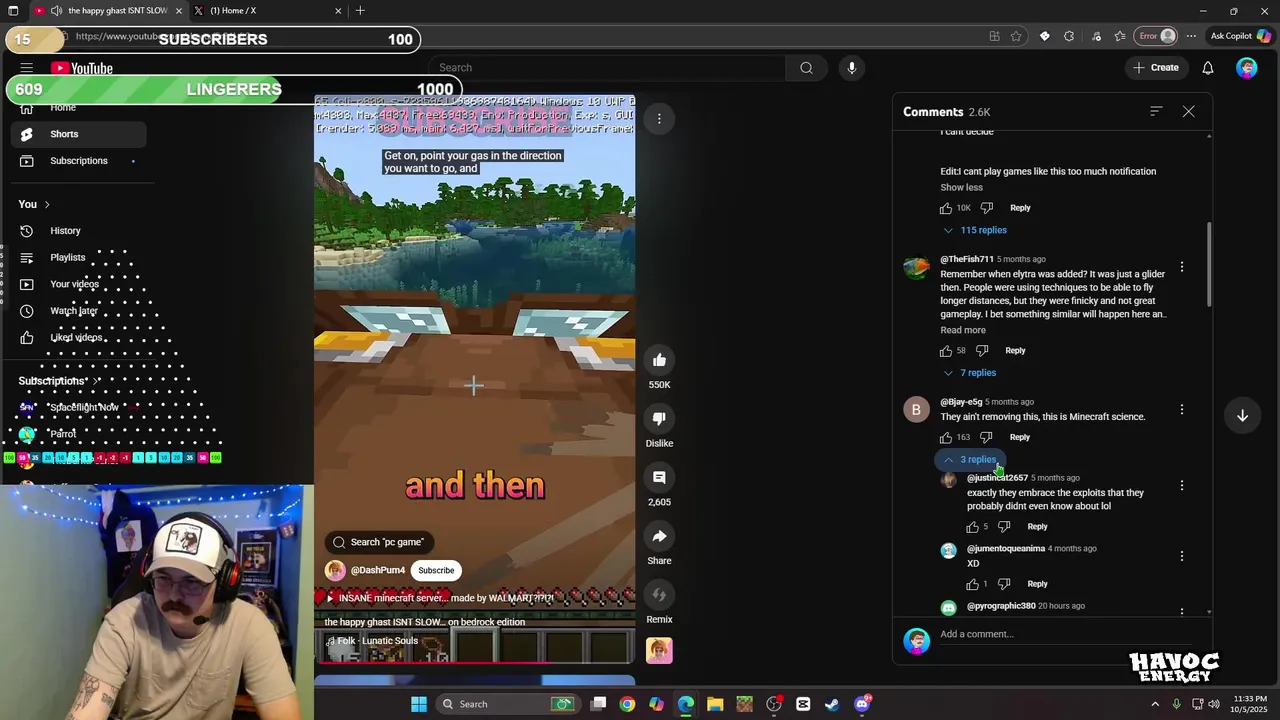Reply to @TheFish711's comment

[1015, 351]
